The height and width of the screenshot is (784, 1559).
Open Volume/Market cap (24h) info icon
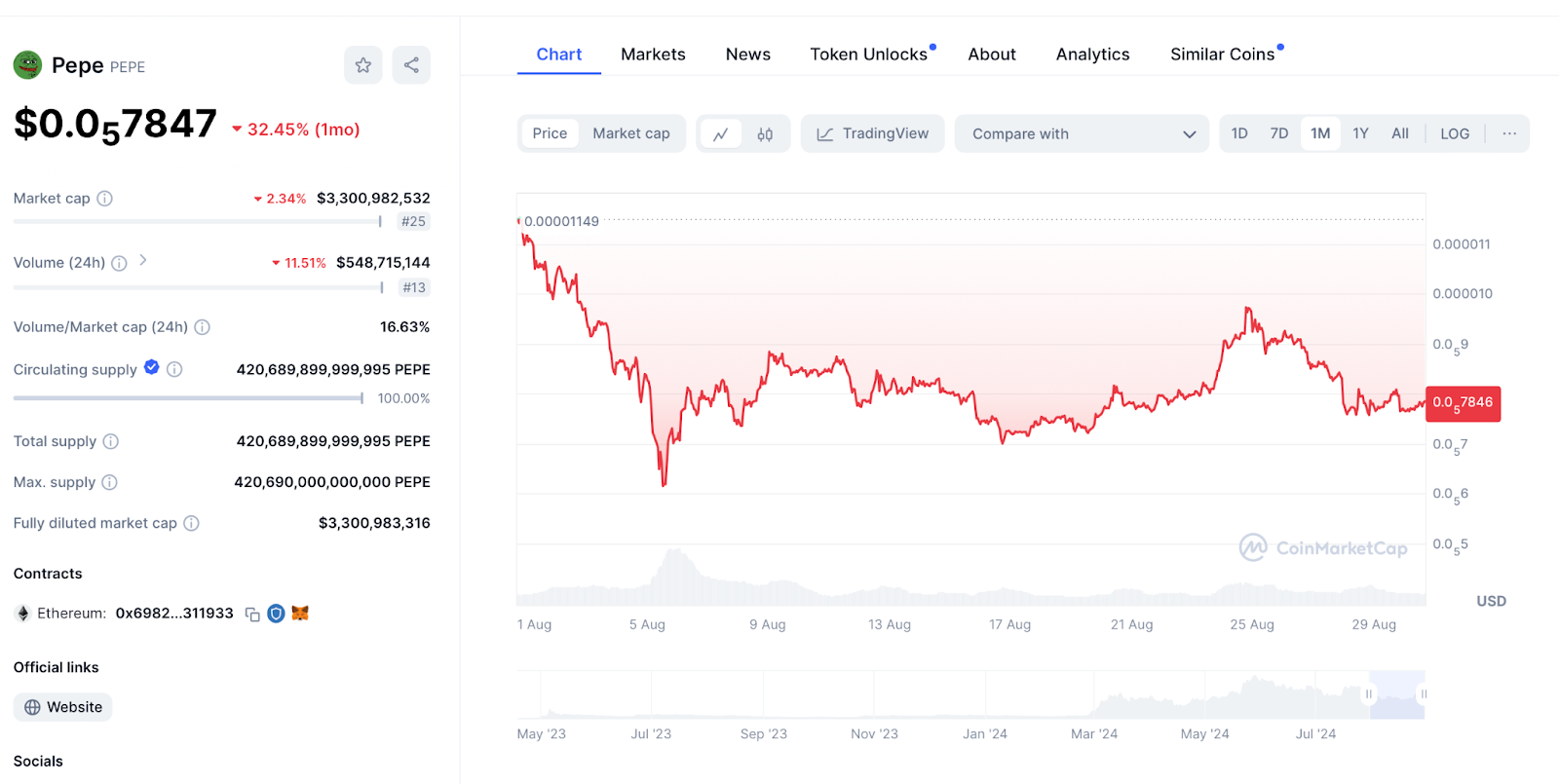coord(202,327)
